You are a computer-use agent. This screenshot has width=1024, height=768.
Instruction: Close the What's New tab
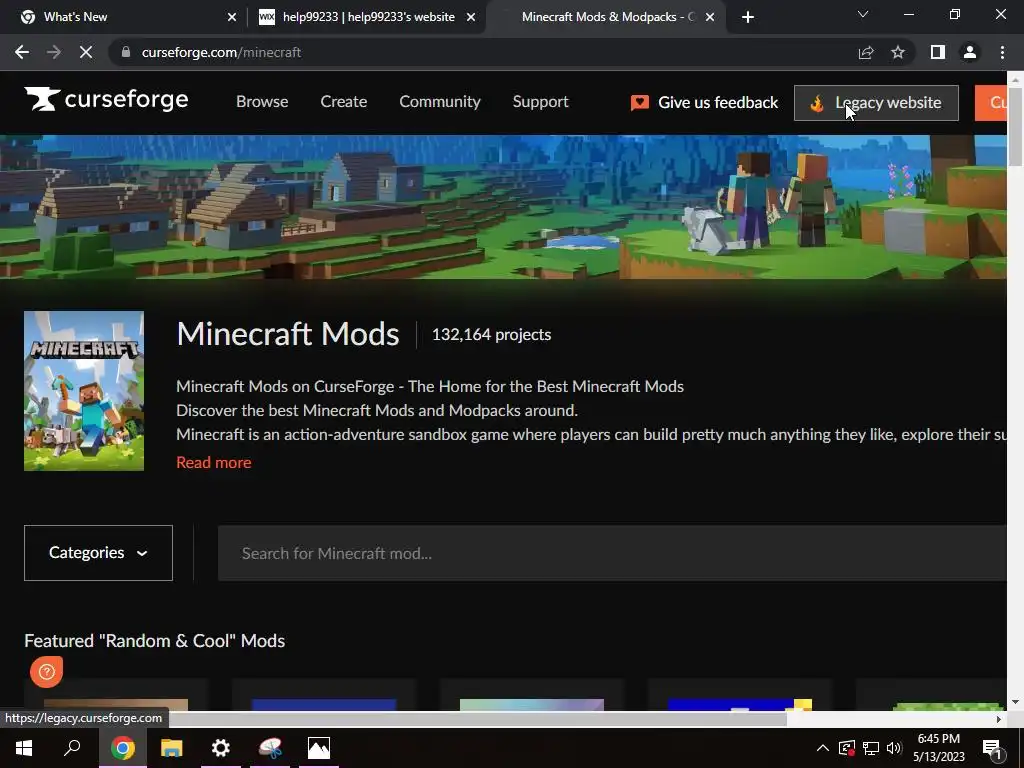pyautogui.click(x=232, y=17)
